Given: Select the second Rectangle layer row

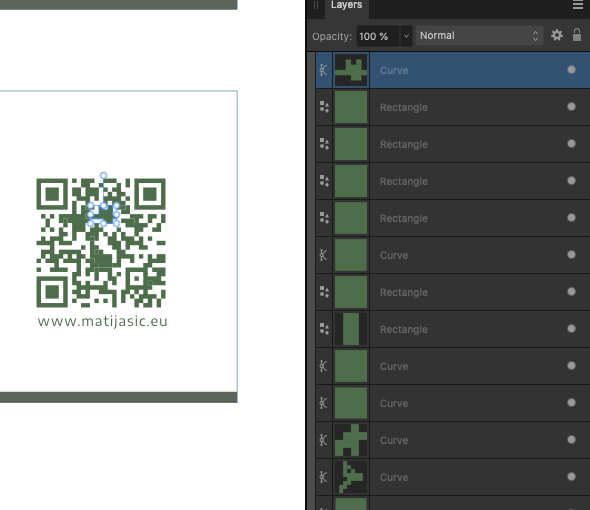Looking at the screenshot, I should click(453, 144).
